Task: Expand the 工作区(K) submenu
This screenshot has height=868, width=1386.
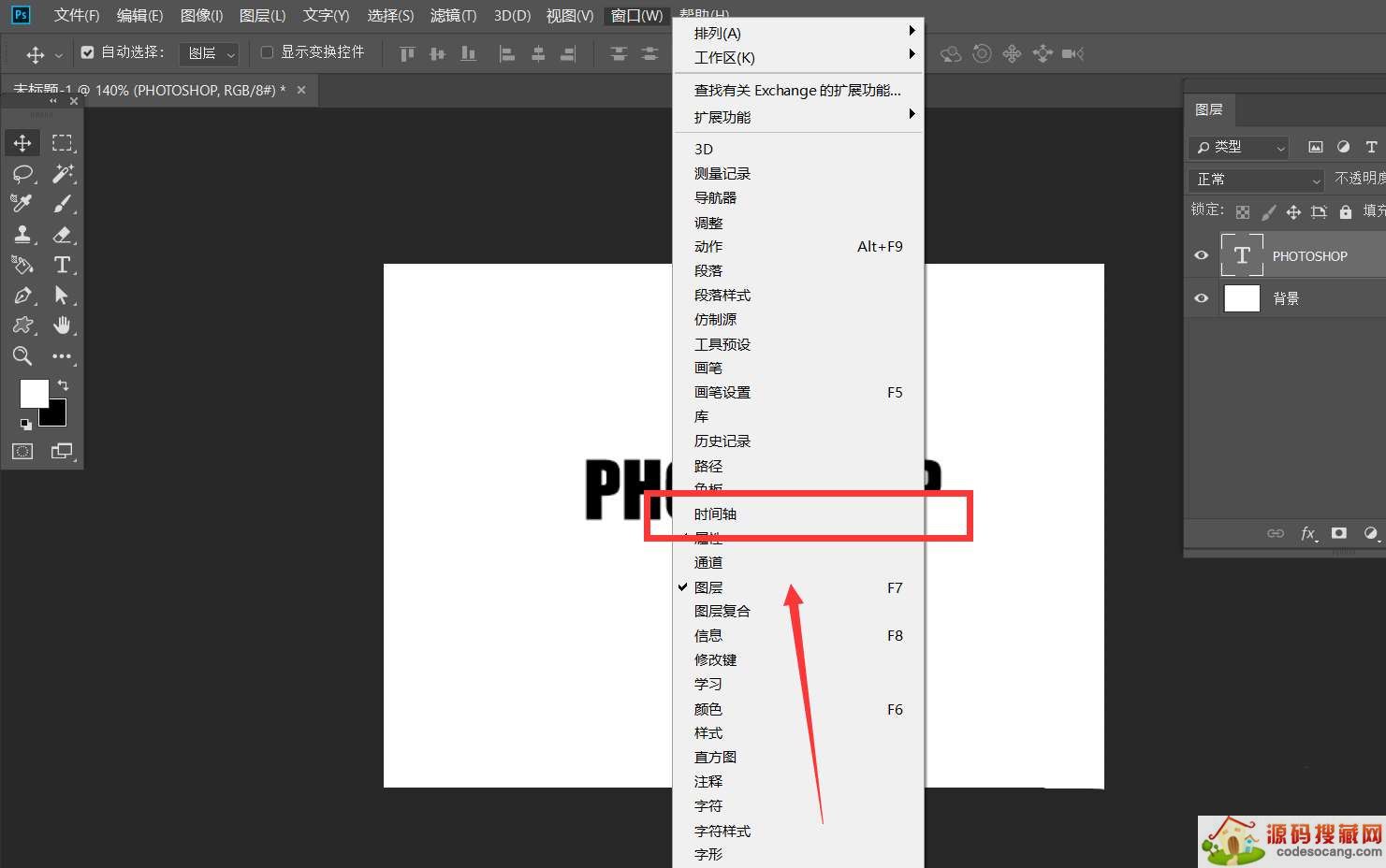Action: 798,57
